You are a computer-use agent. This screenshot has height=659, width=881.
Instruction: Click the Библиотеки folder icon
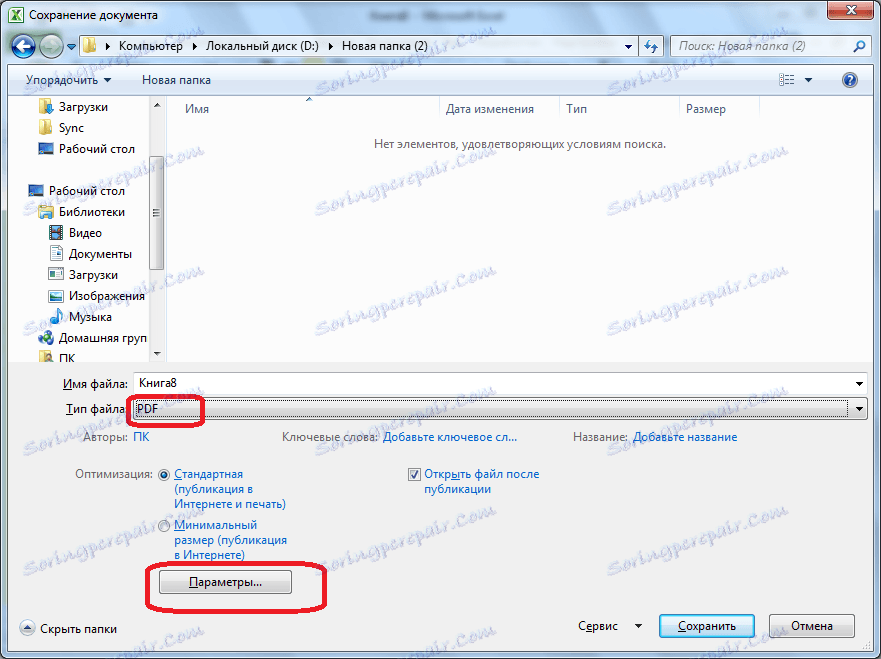[x=46, y=212]
